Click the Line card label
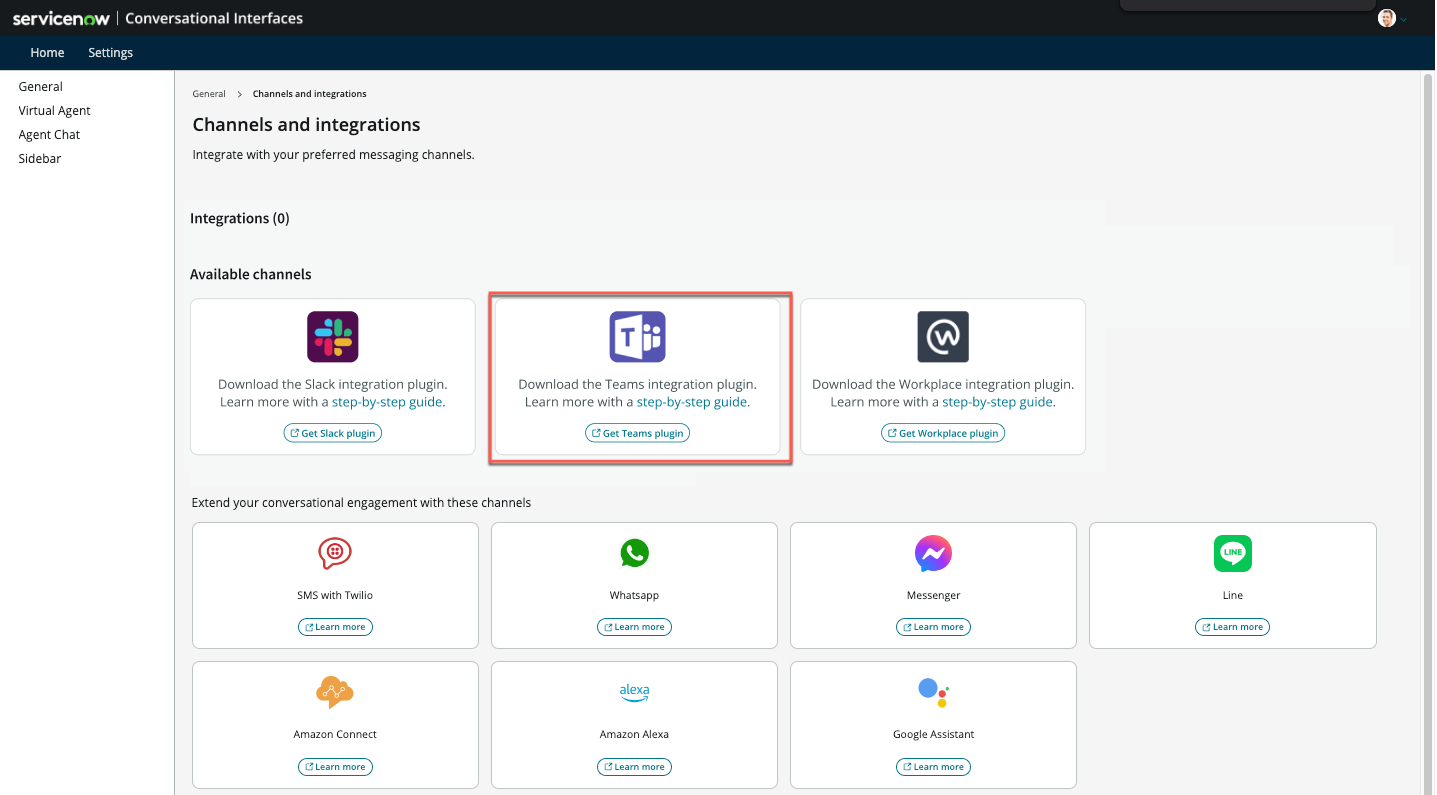This screenshot has width=1437, height=795. [x=1233, y=595]
